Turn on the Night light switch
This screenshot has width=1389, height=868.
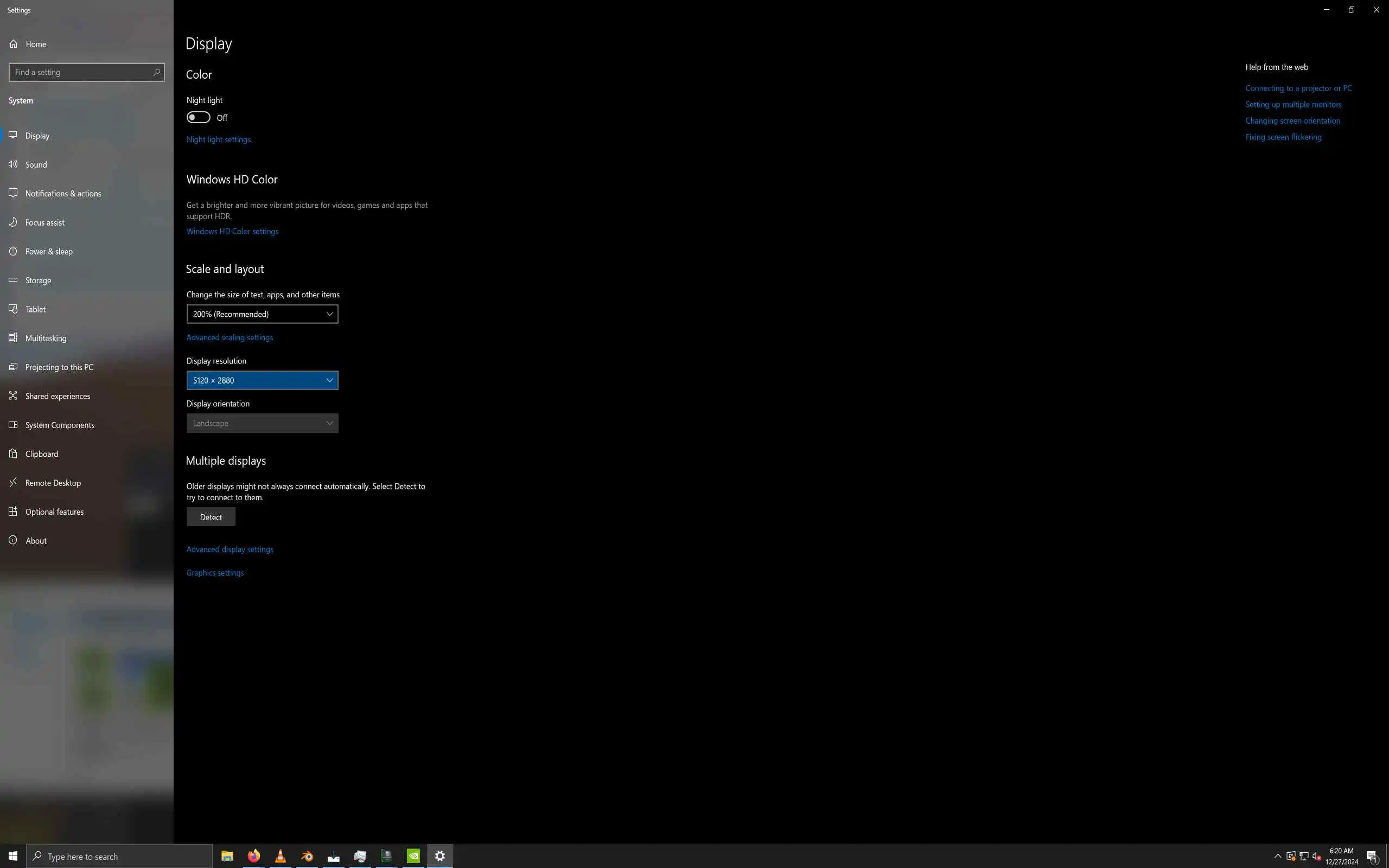coord(199,118)
